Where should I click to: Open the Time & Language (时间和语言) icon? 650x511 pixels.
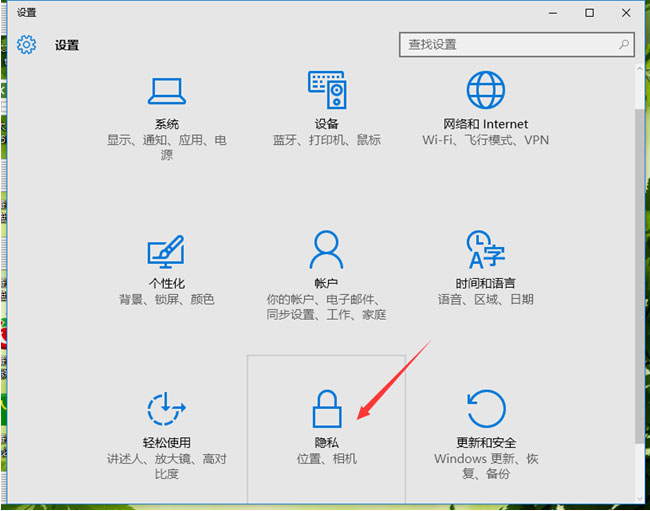pos(485,249)
